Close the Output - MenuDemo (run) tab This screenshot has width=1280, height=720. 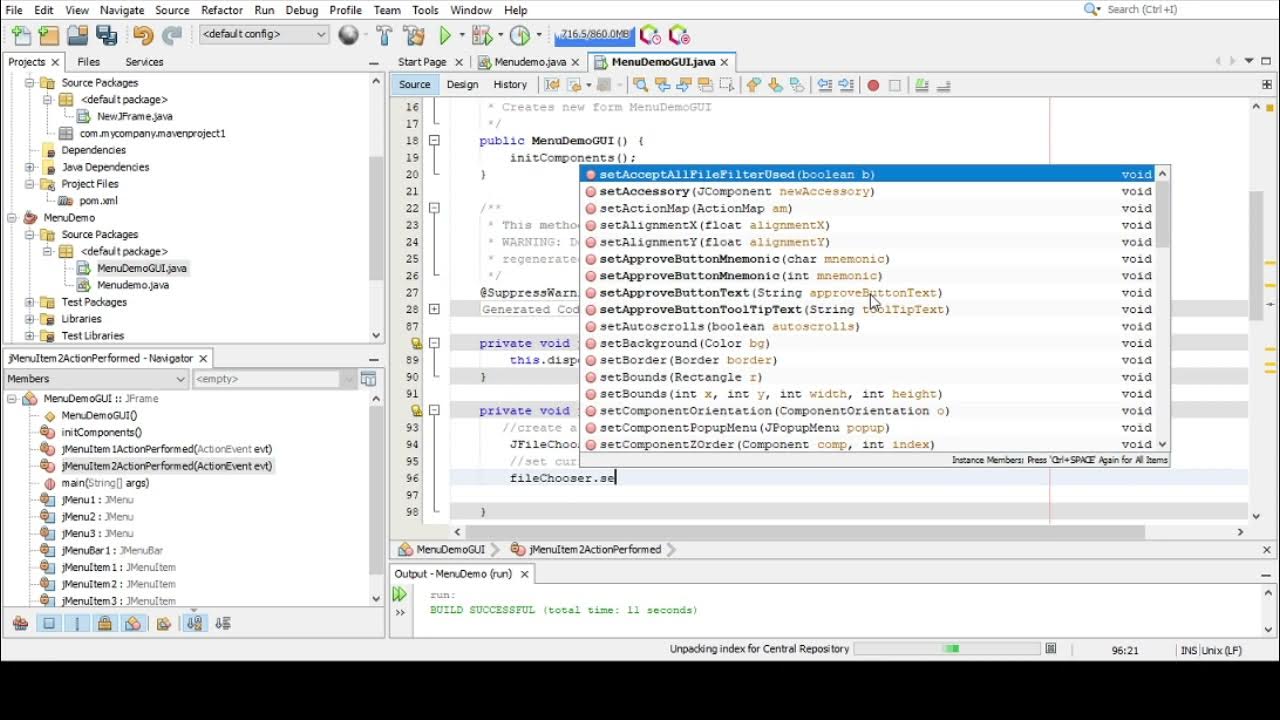524,574
